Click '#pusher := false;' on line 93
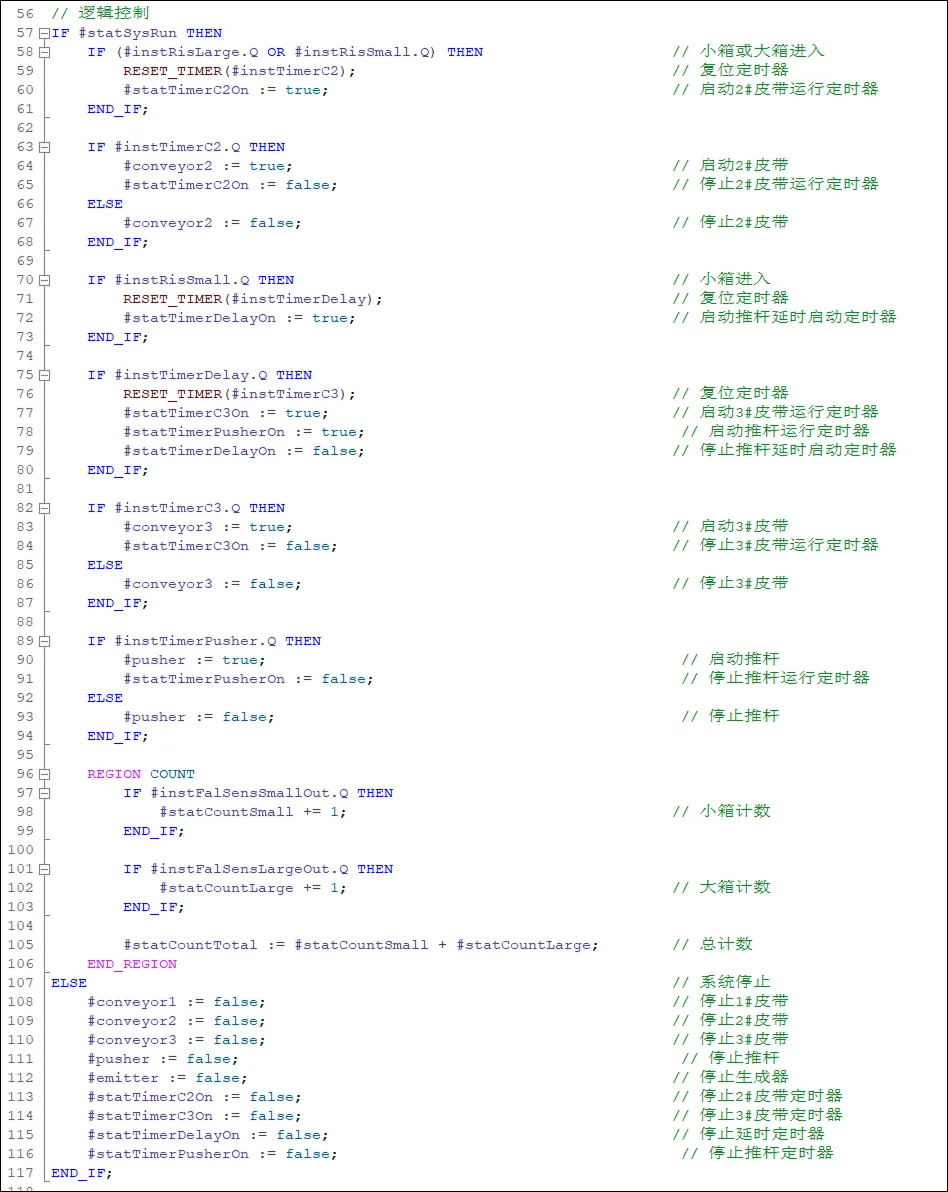 (x=198, y=718)
